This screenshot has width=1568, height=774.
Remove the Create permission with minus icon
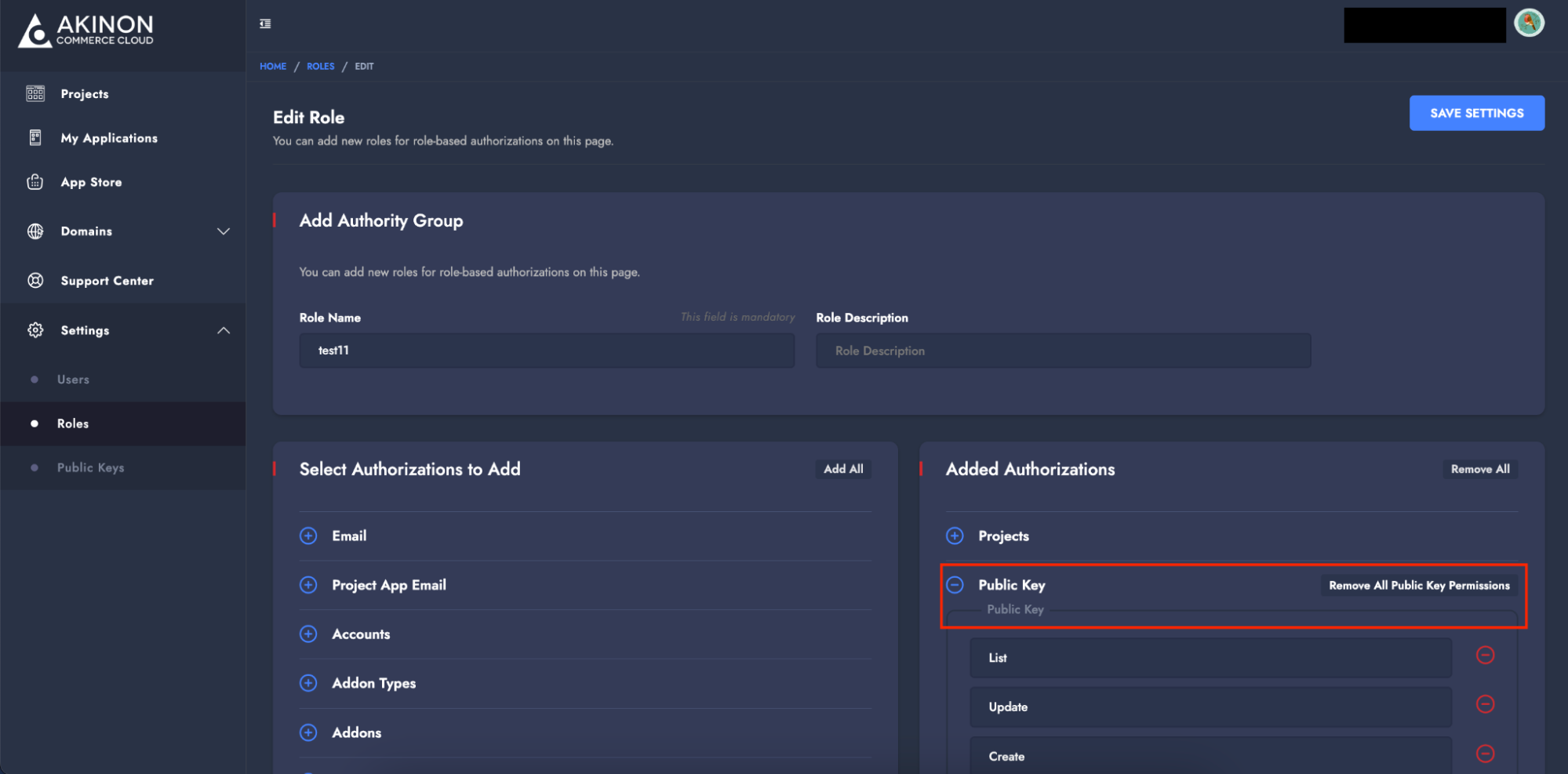click(x=1485, y=754)
